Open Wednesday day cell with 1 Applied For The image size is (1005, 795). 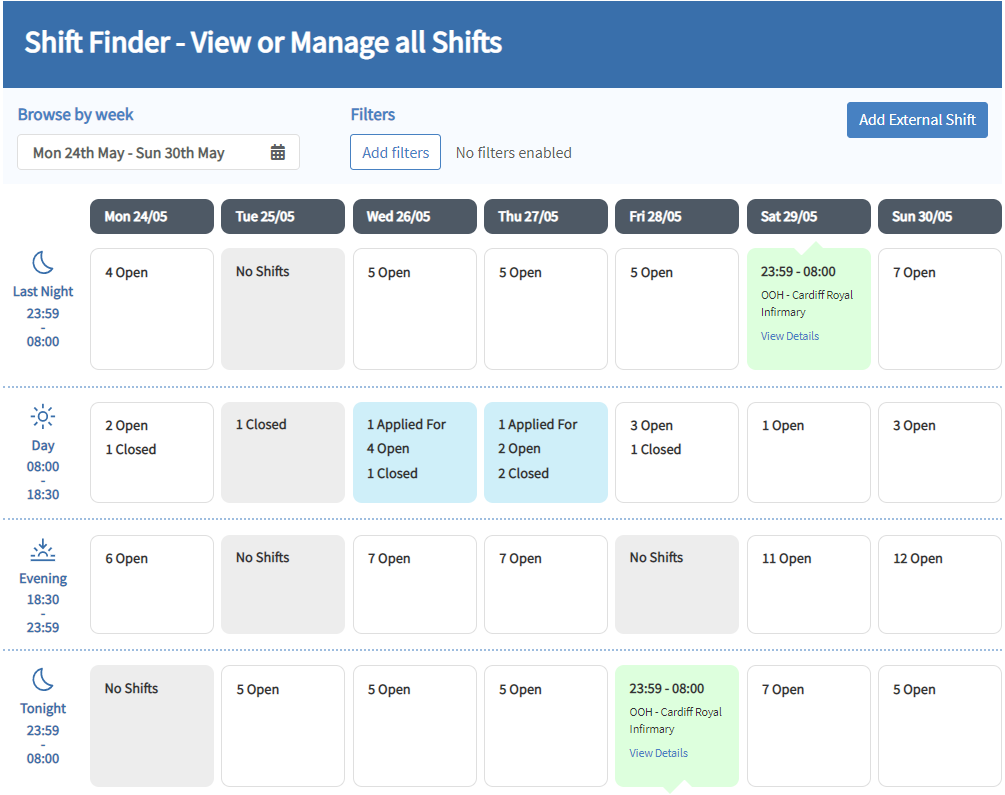tap(415, 452)
